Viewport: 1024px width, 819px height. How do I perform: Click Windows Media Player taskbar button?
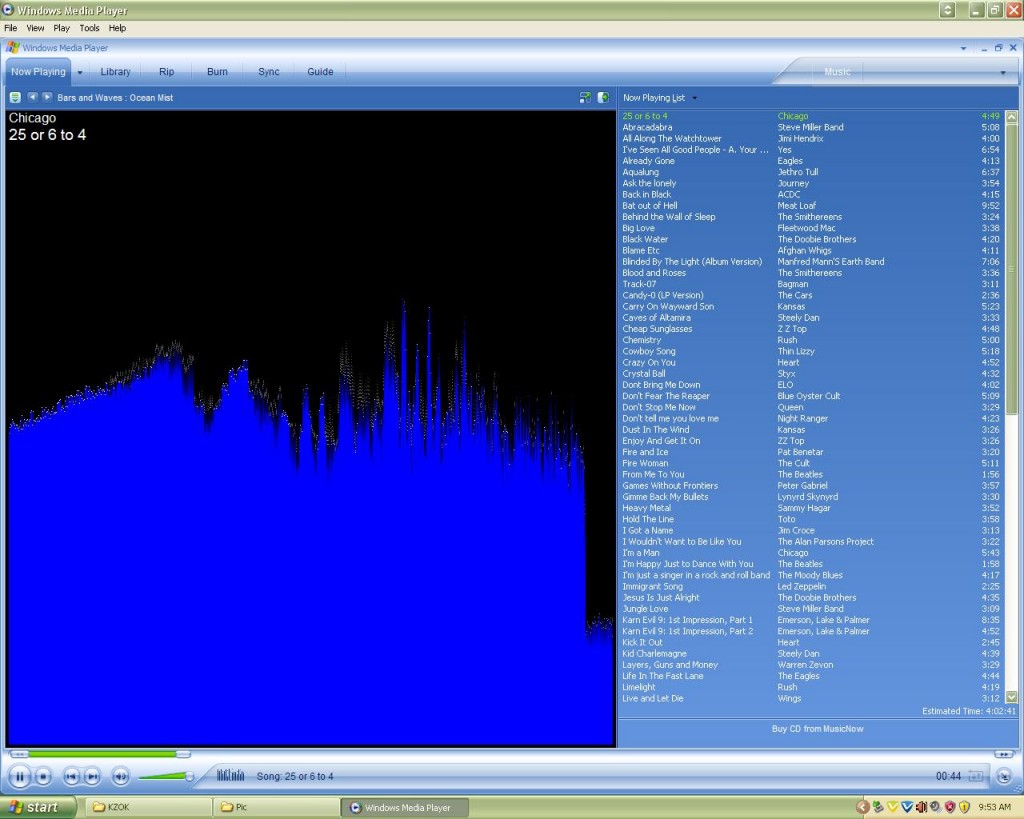406,807
